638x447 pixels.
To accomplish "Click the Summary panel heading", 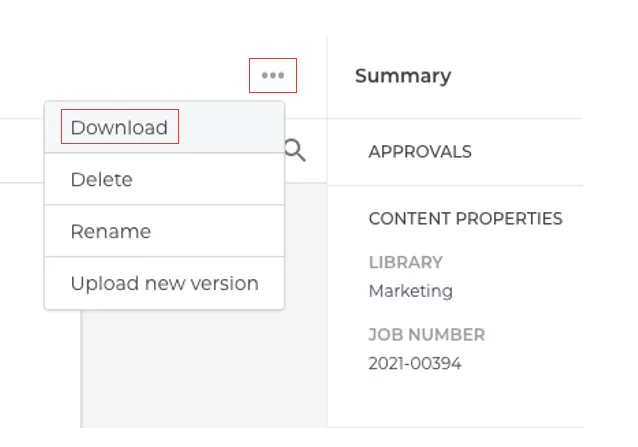I will pyautogui.click(x=403, y=76).
